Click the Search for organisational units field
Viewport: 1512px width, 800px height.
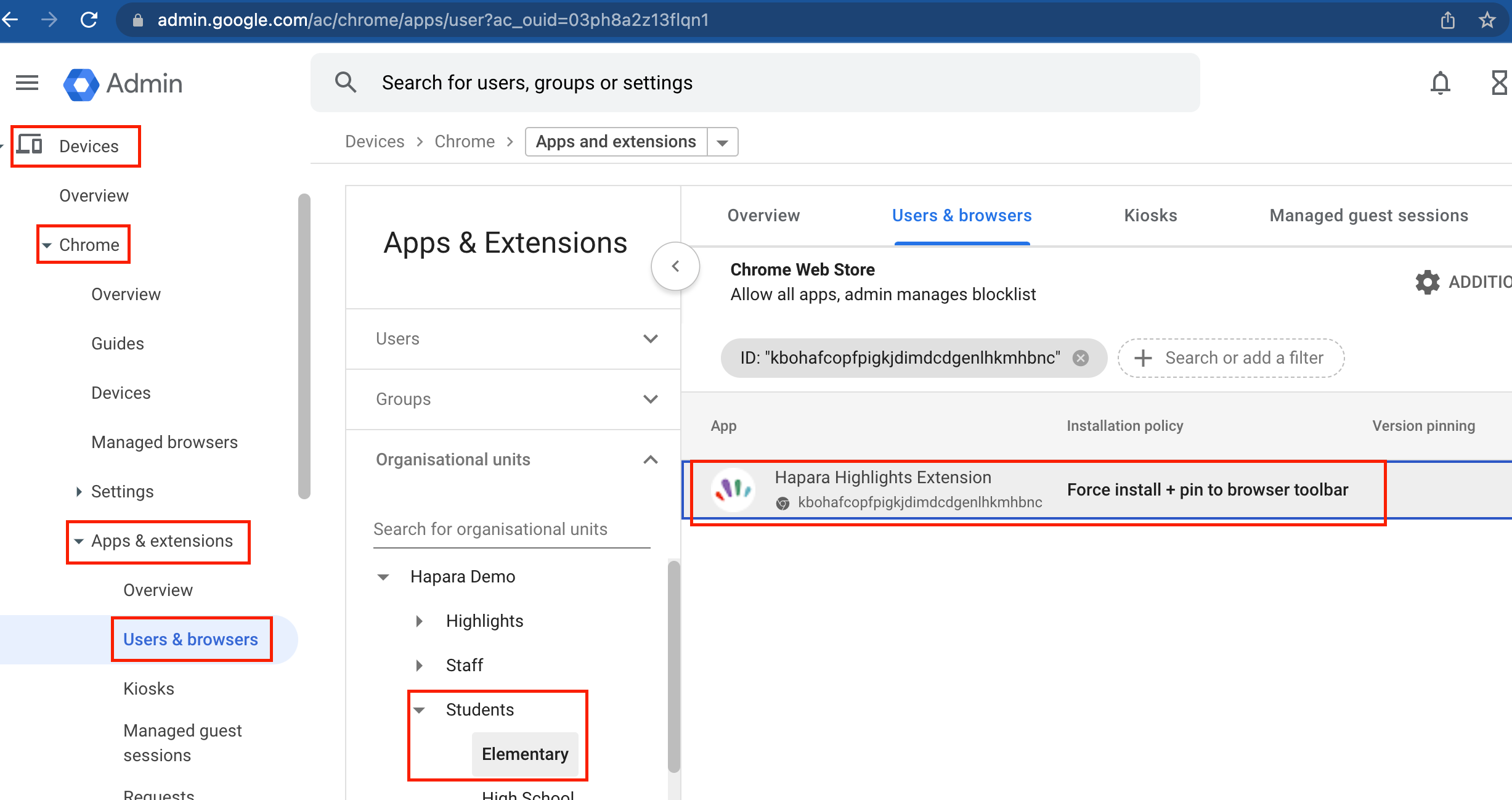pyautogui.click(x=511, y=529)
